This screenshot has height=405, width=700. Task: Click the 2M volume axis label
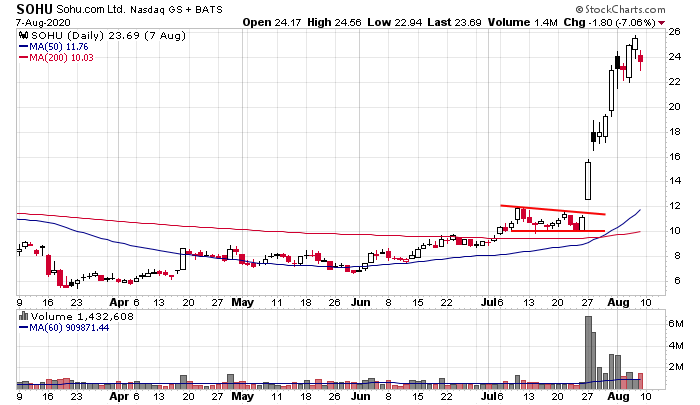tap(676, 367)
